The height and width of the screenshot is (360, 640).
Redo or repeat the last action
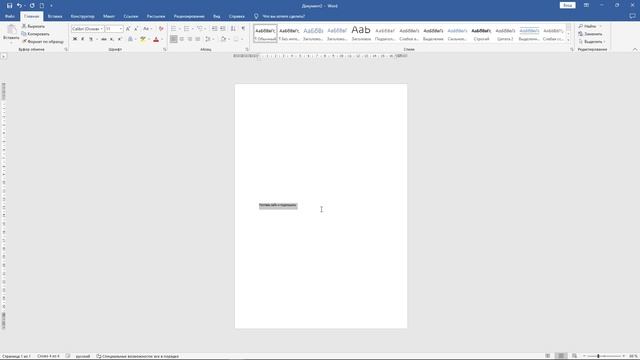tap(32, 6)
